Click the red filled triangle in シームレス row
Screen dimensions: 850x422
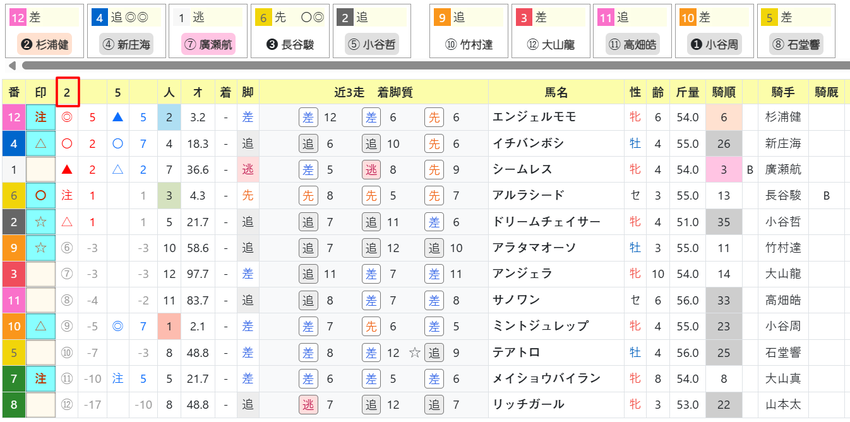click(x=67, y=170)
